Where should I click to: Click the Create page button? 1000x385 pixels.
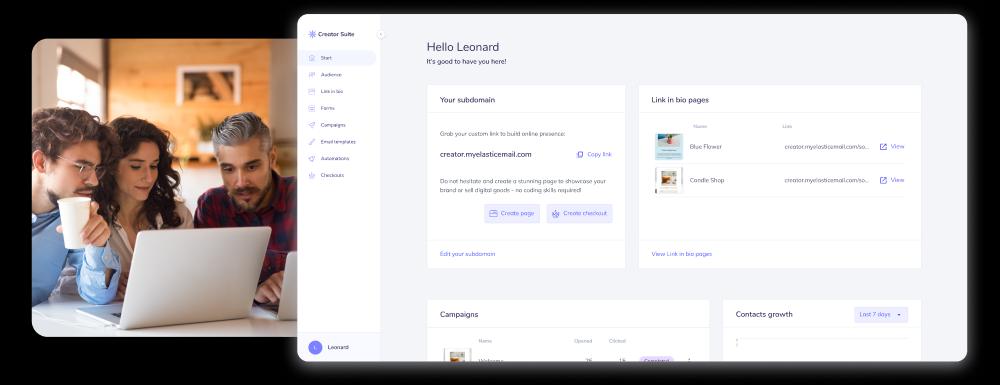(x=511, y=214)
